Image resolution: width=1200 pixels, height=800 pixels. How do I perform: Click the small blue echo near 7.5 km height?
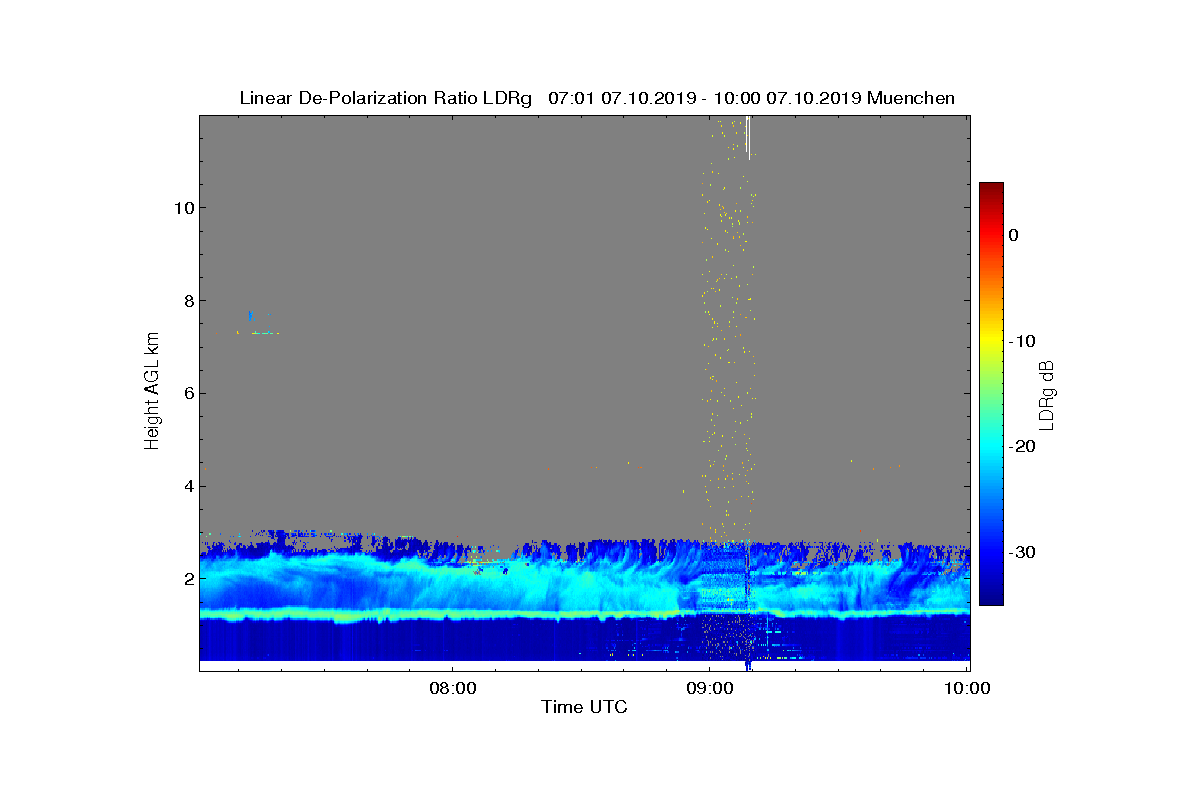(251, 316)
